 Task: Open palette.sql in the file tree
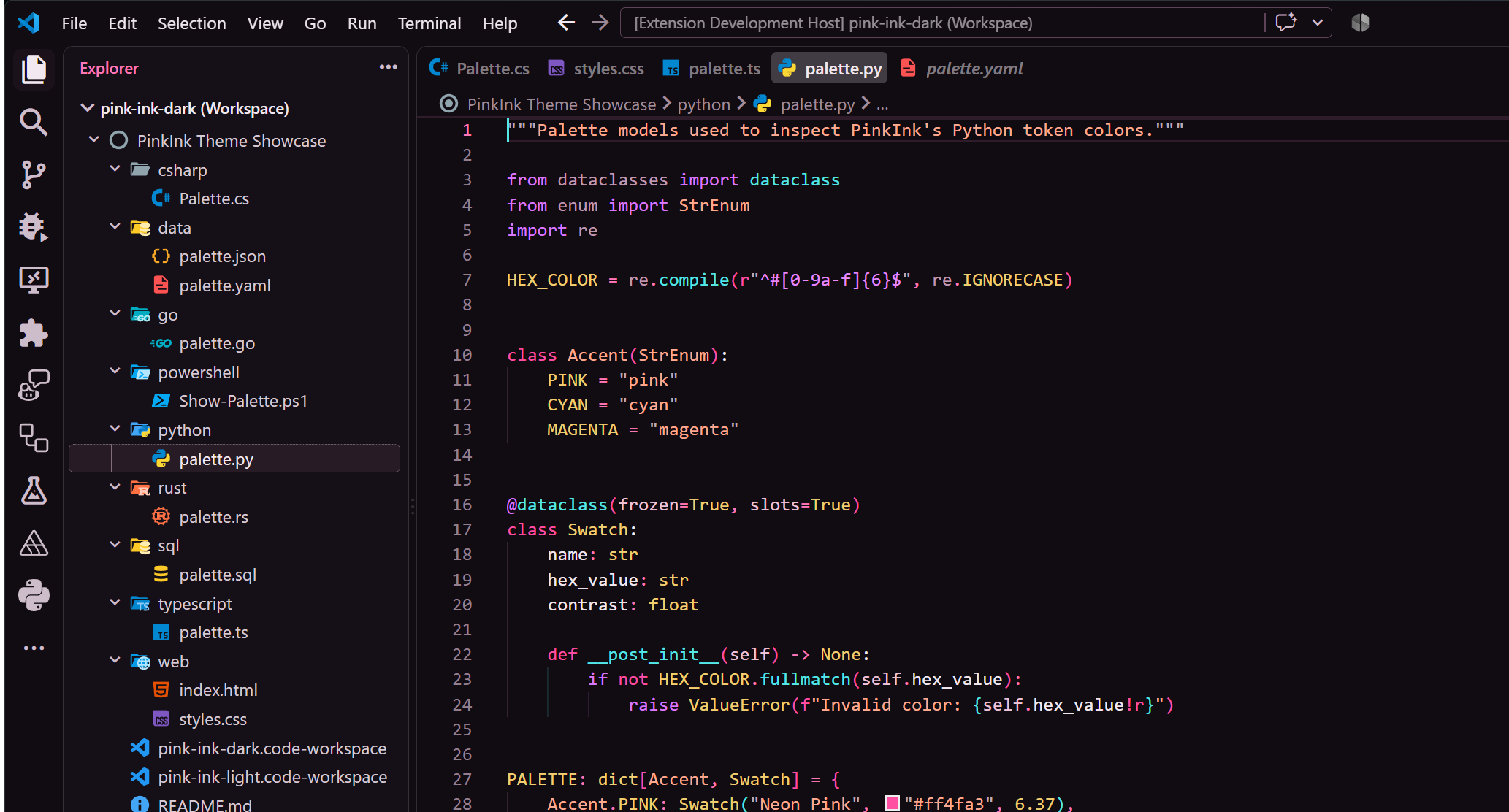pos(234,575)
